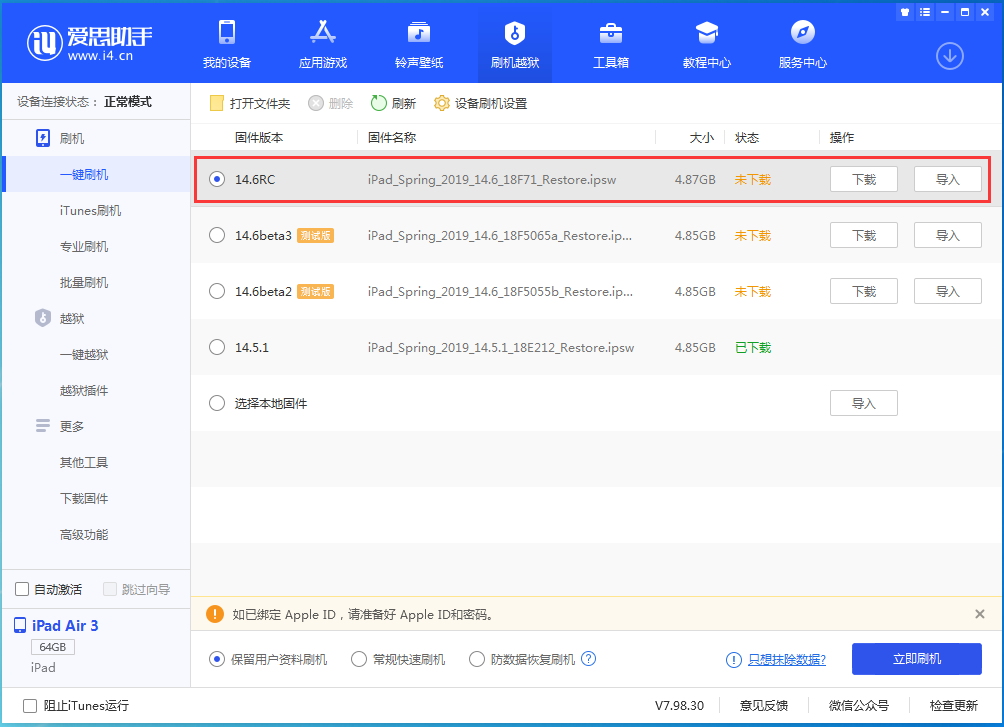Click the iPad Air 3 device icon

pyautogui.click(x=20, y=625)
